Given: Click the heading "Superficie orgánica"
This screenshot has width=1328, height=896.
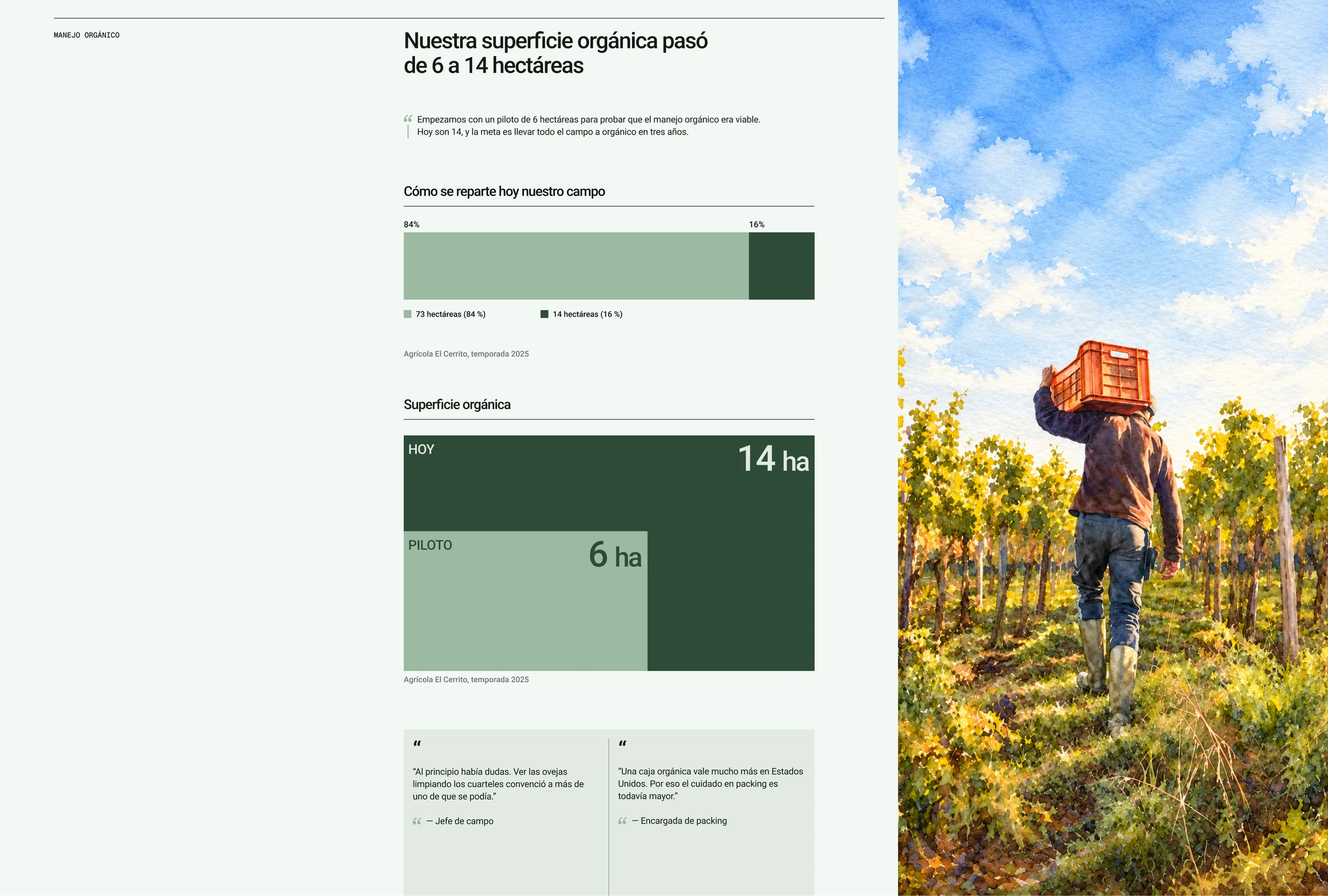Looking at the screenshot, I should [x=457, y=404].
